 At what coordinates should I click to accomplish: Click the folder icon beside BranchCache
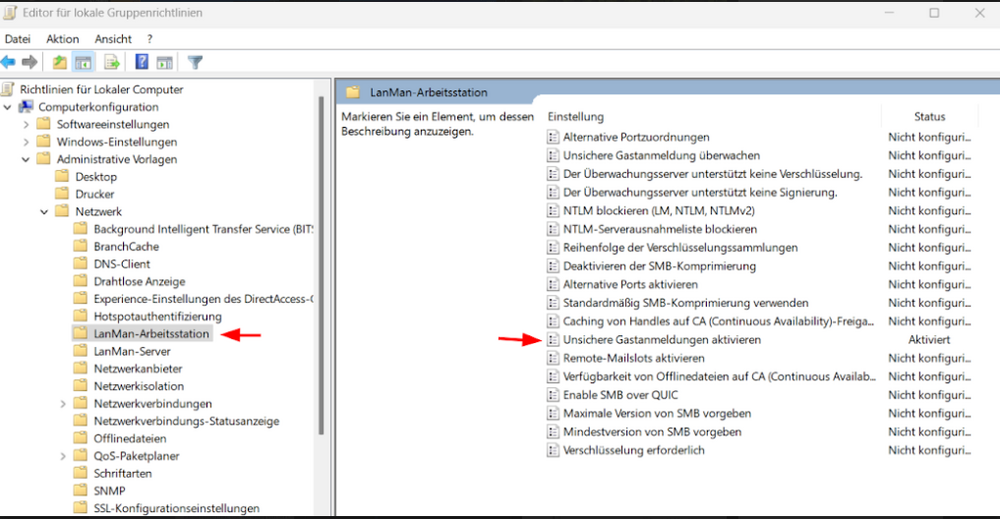coord(80,245)
